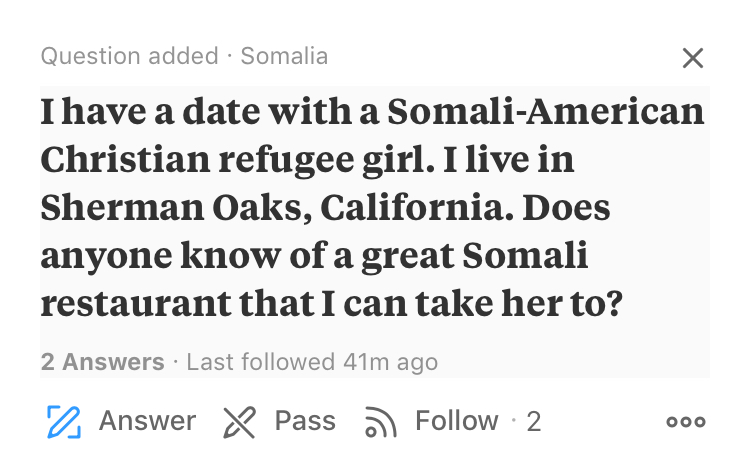Image resolution: width=750 pixels, height=476 pixels.
Task: Open the Somali-American date question title
Action: [372, 112]
